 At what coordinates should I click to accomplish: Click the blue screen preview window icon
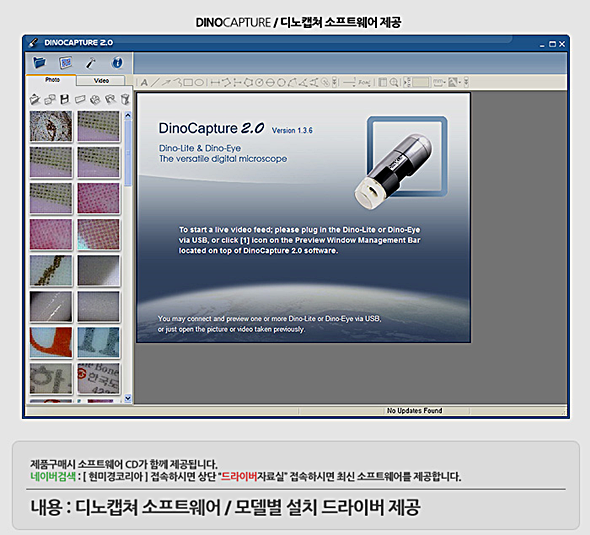[x=65, y=62]
